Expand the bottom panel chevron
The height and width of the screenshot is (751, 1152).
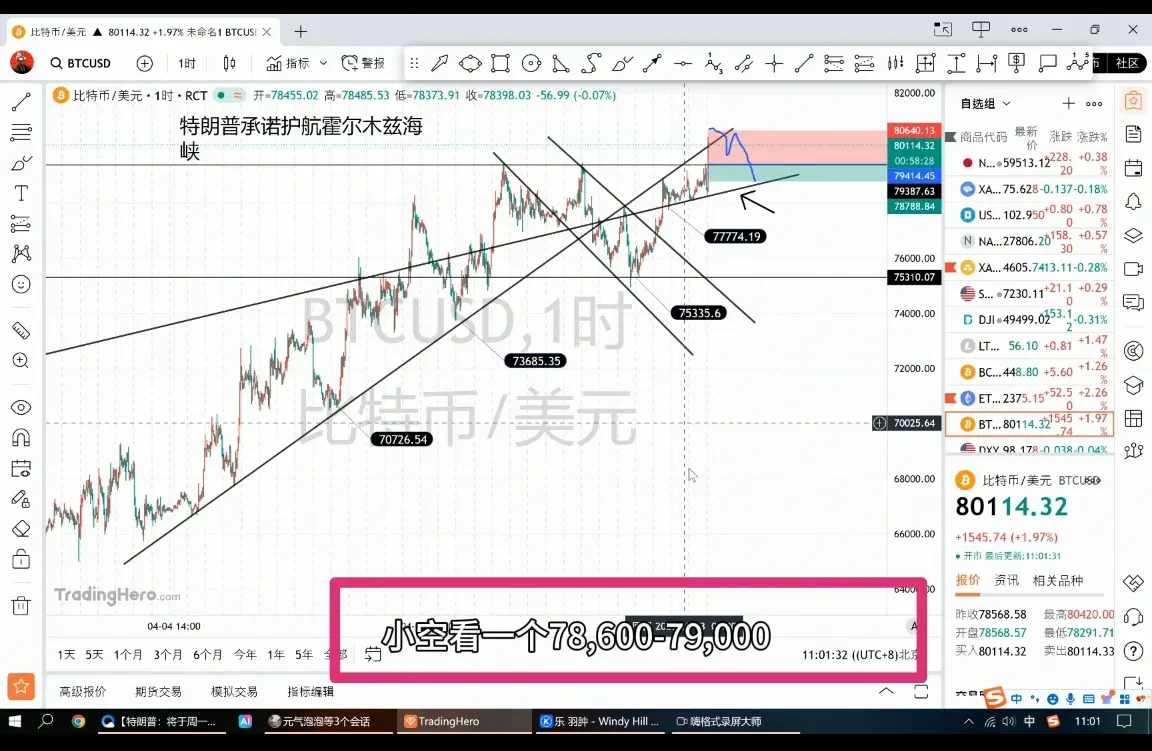(886, 691)
